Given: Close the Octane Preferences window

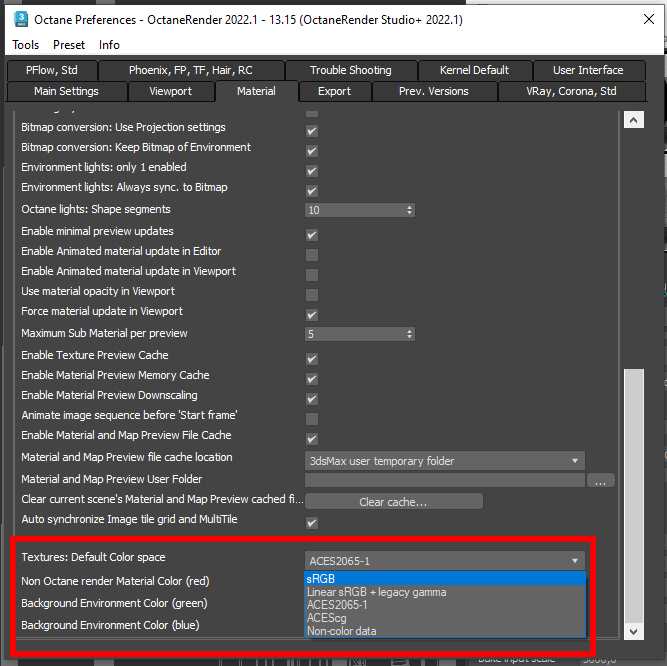Looking at the screenshot, I should point(649,19).
